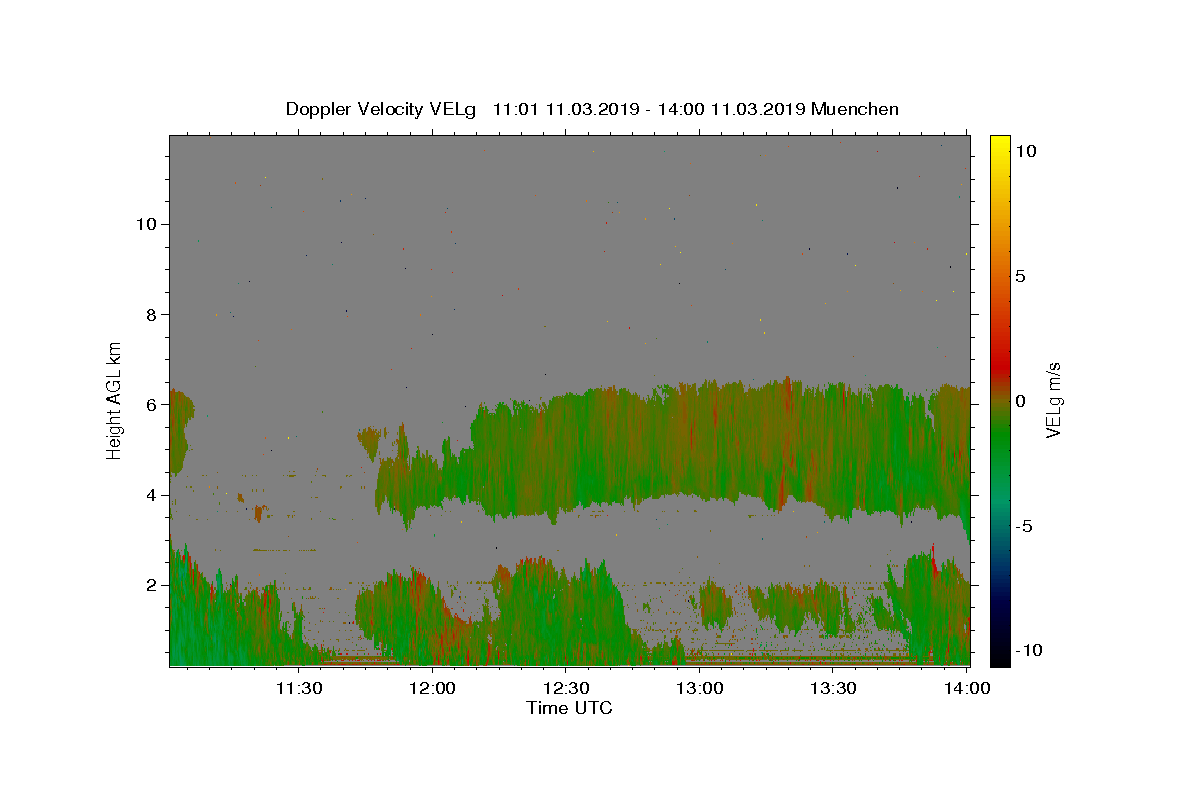Click the '13:00' time tick label

(x=700, y=687)
